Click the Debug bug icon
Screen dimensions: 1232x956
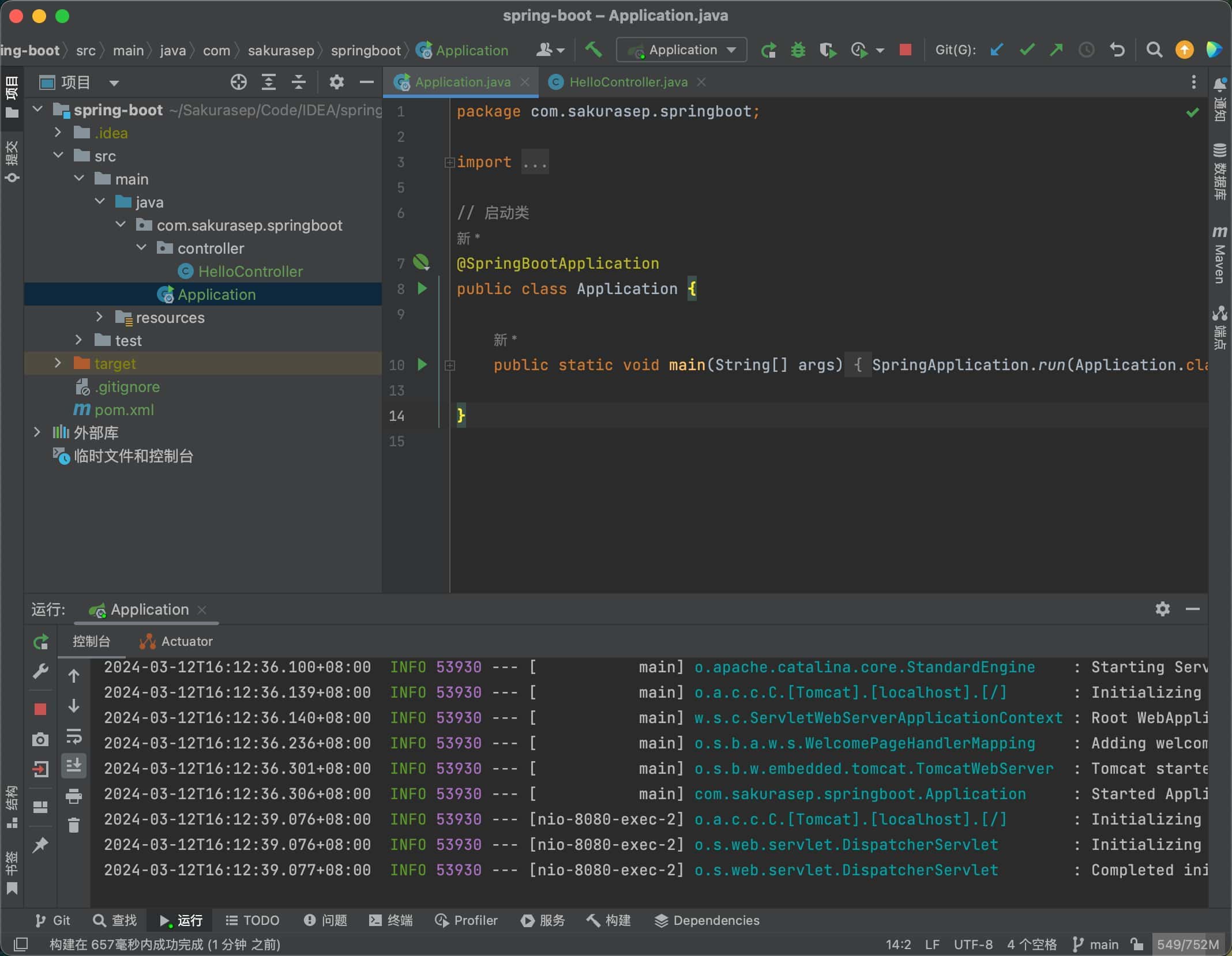(x=798, y=50)
